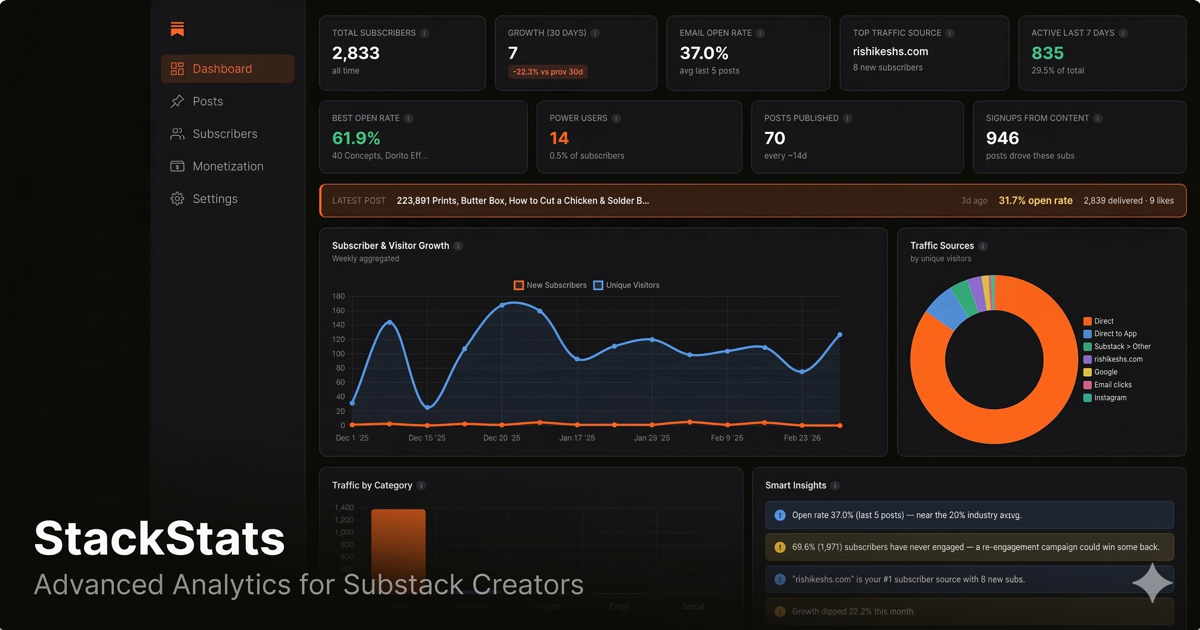This screenshot has width=1200, height=630.
Task: Expand the Traffic Sources info tooltip
Action: click(981, 245)
